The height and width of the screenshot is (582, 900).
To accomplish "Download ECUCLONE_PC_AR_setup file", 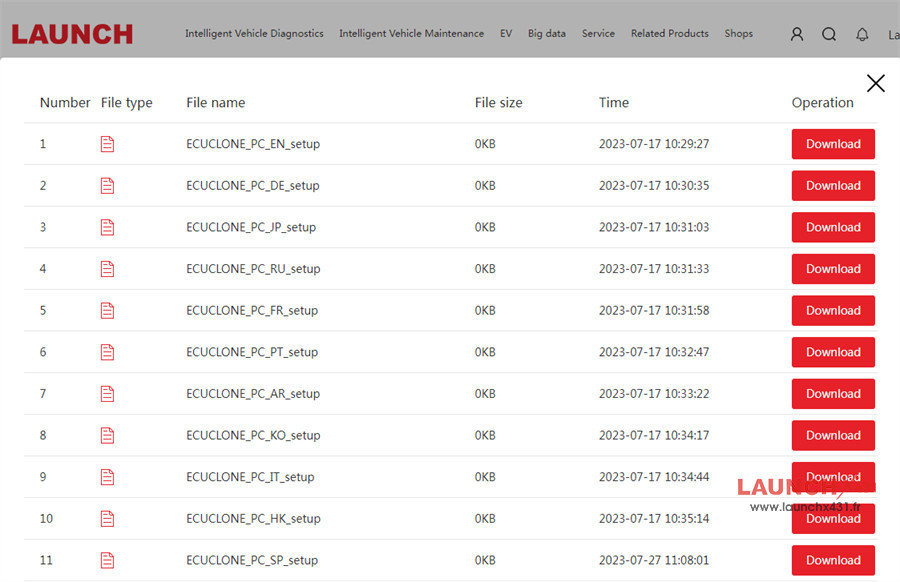I will click(833, 394).
